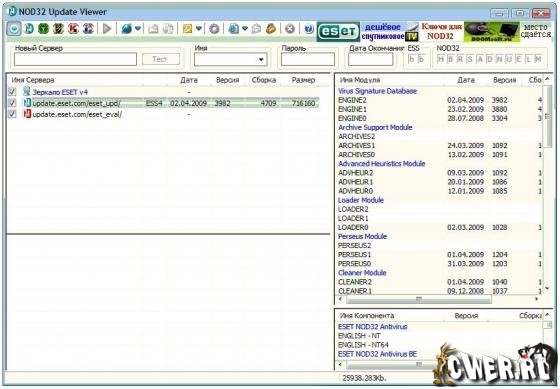The height and width of the screenshot is (389, 560).
Task: Click the Имя Модуля column header
Action: click(360, 80)
